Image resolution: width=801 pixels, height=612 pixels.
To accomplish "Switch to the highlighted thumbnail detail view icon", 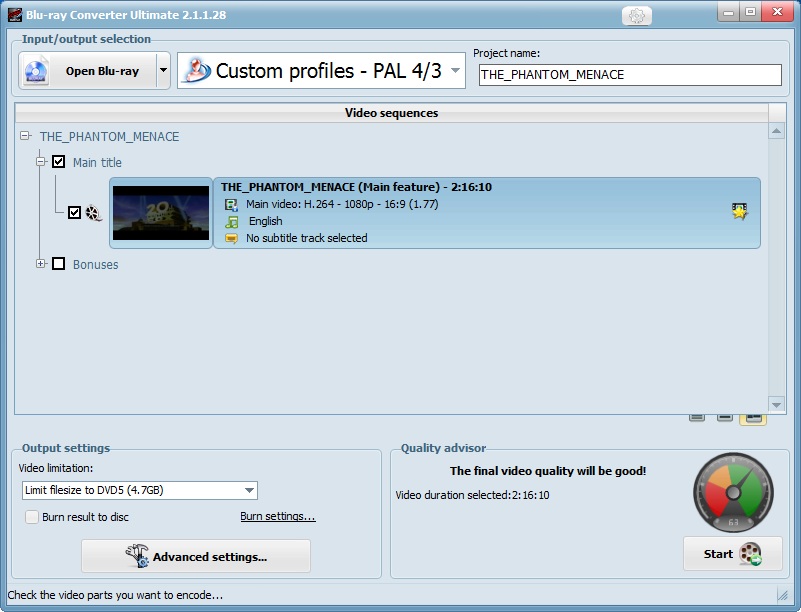I will point(753,419).
